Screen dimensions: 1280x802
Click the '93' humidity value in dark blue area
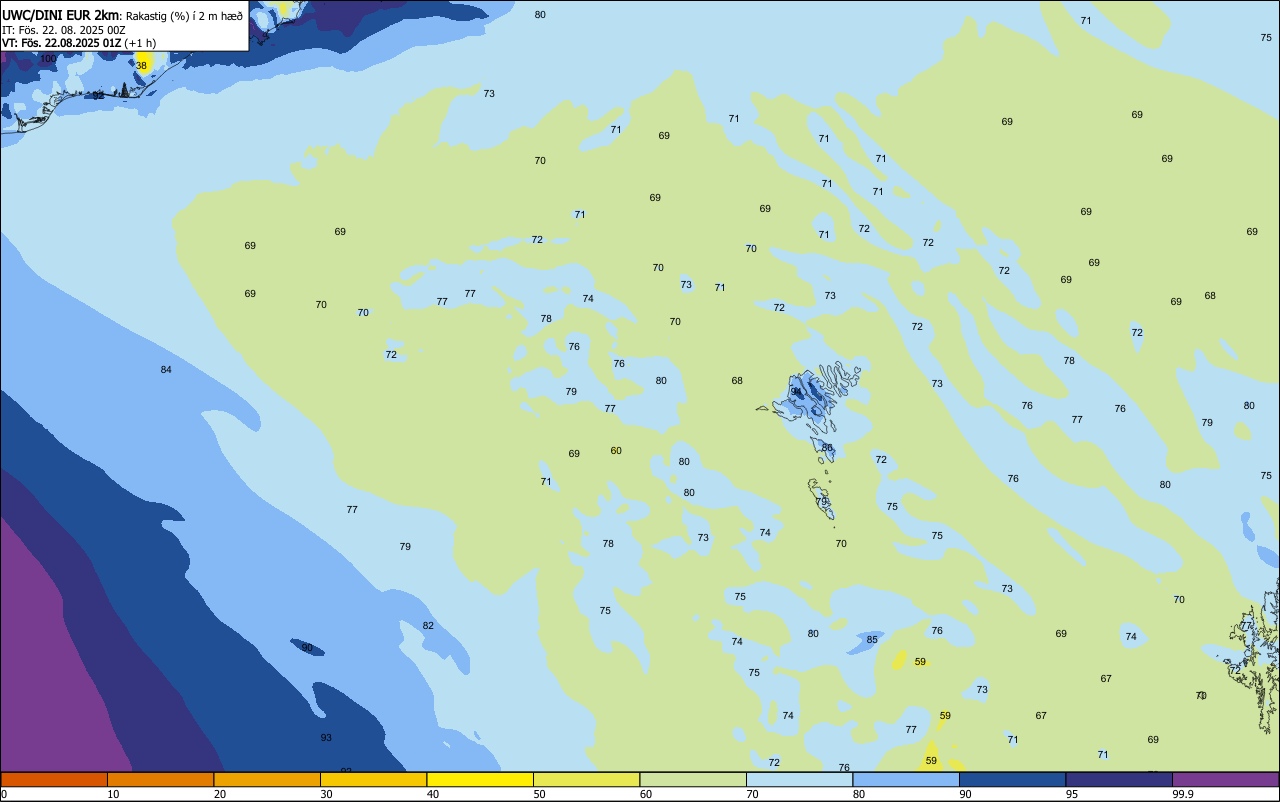pos(326,738)
